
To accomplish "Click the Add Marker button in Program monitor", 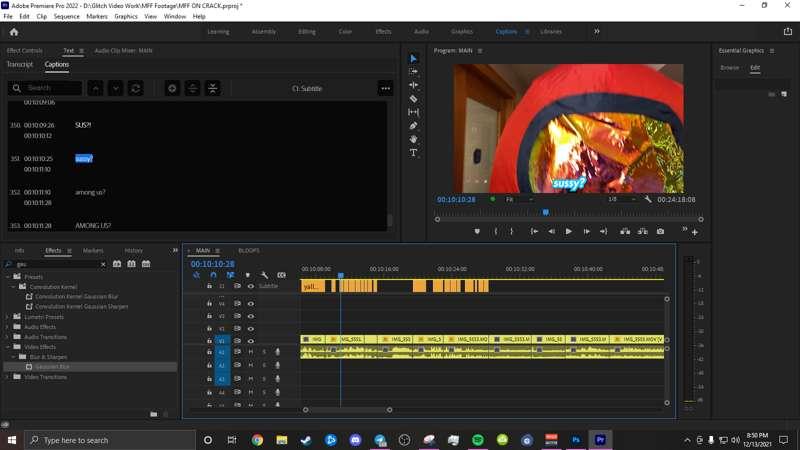I will [x=477, y=231].
